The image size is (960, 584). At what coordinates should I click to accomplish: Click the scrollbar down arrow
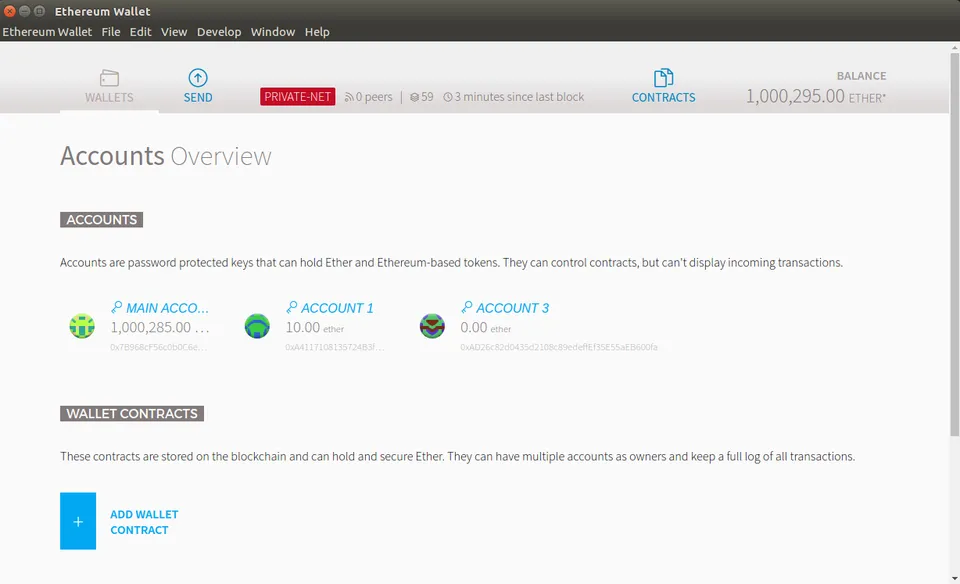point(954,578)
